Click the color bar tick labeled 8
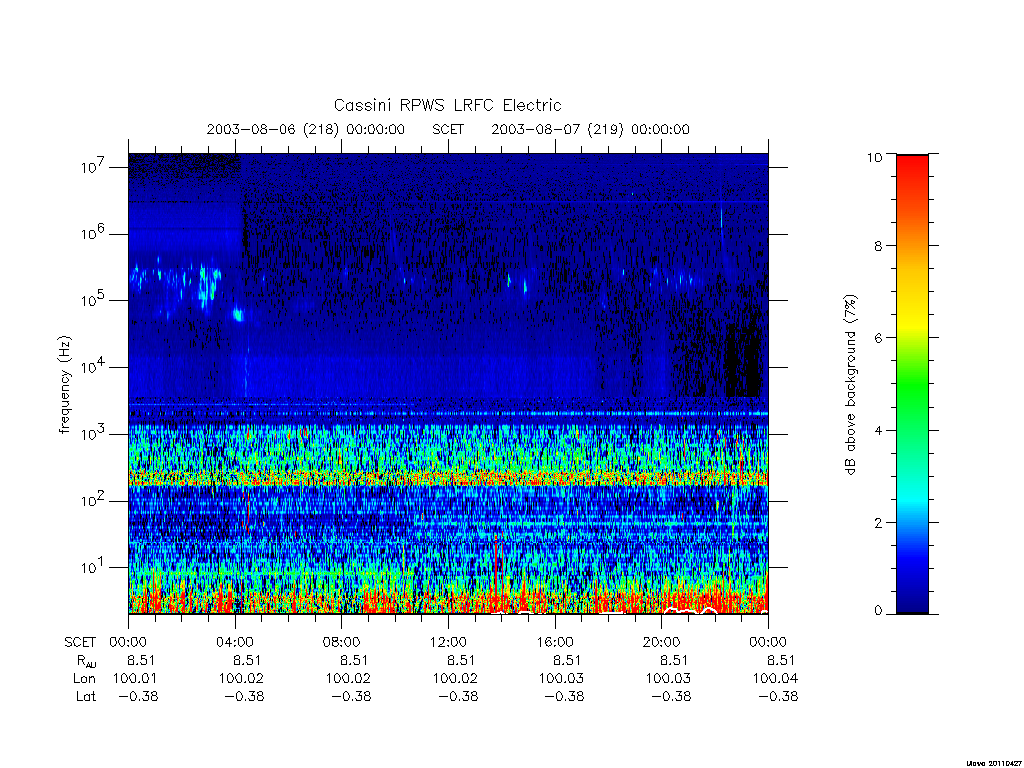 point(879,246)
